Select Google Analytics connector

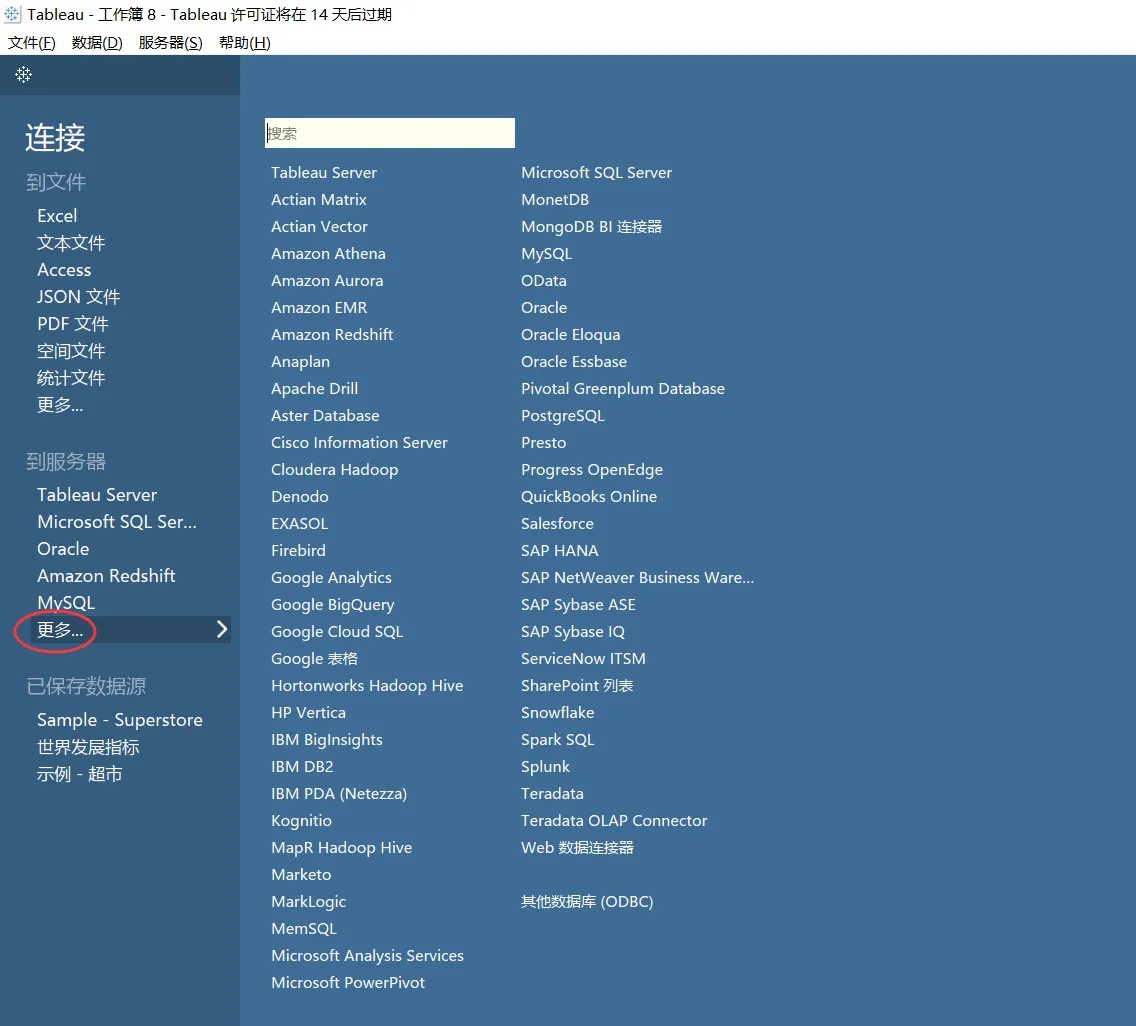331,577
